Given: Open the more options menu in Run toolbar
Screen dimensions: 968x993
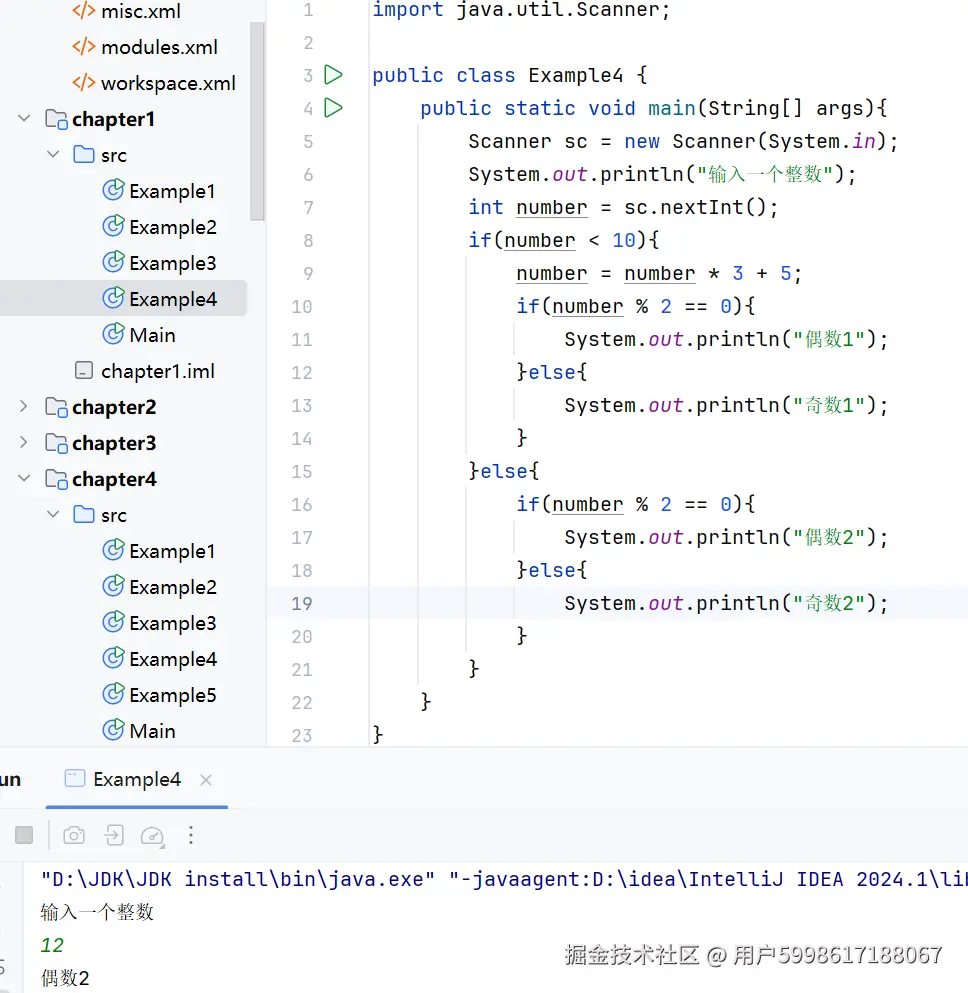Looking at the screenshot, I should pyautogui.click(x=191, y=835).
